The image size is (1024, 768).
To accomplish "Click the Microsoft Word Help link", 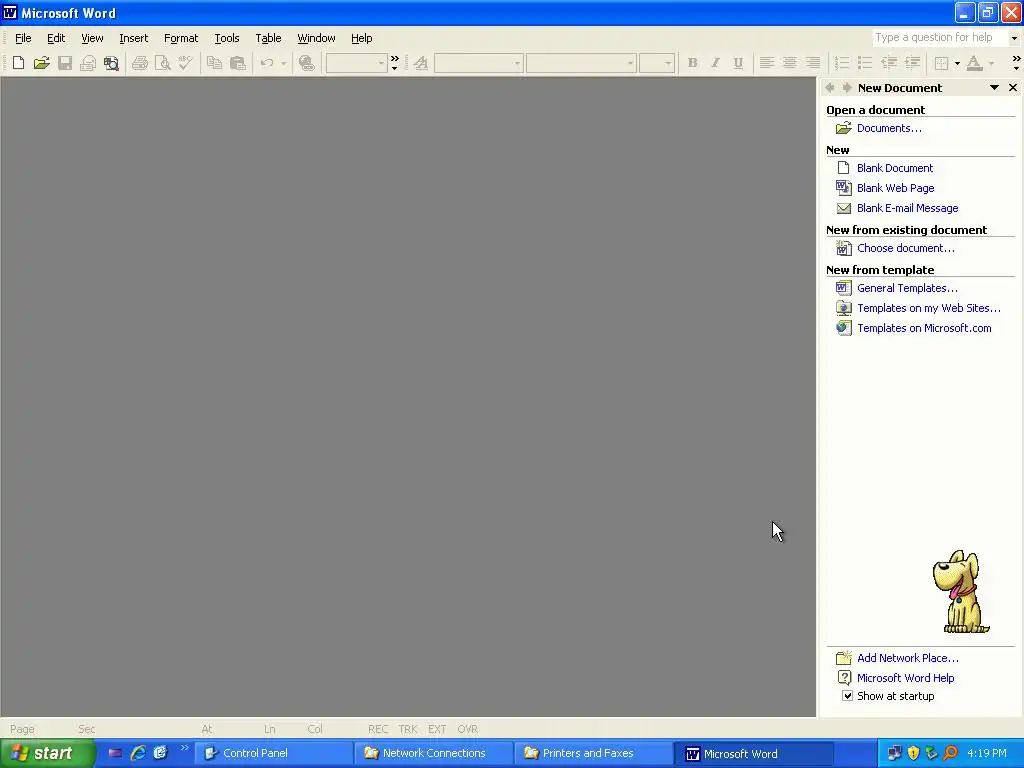I will pyautogui.click(x=905, y=678).
